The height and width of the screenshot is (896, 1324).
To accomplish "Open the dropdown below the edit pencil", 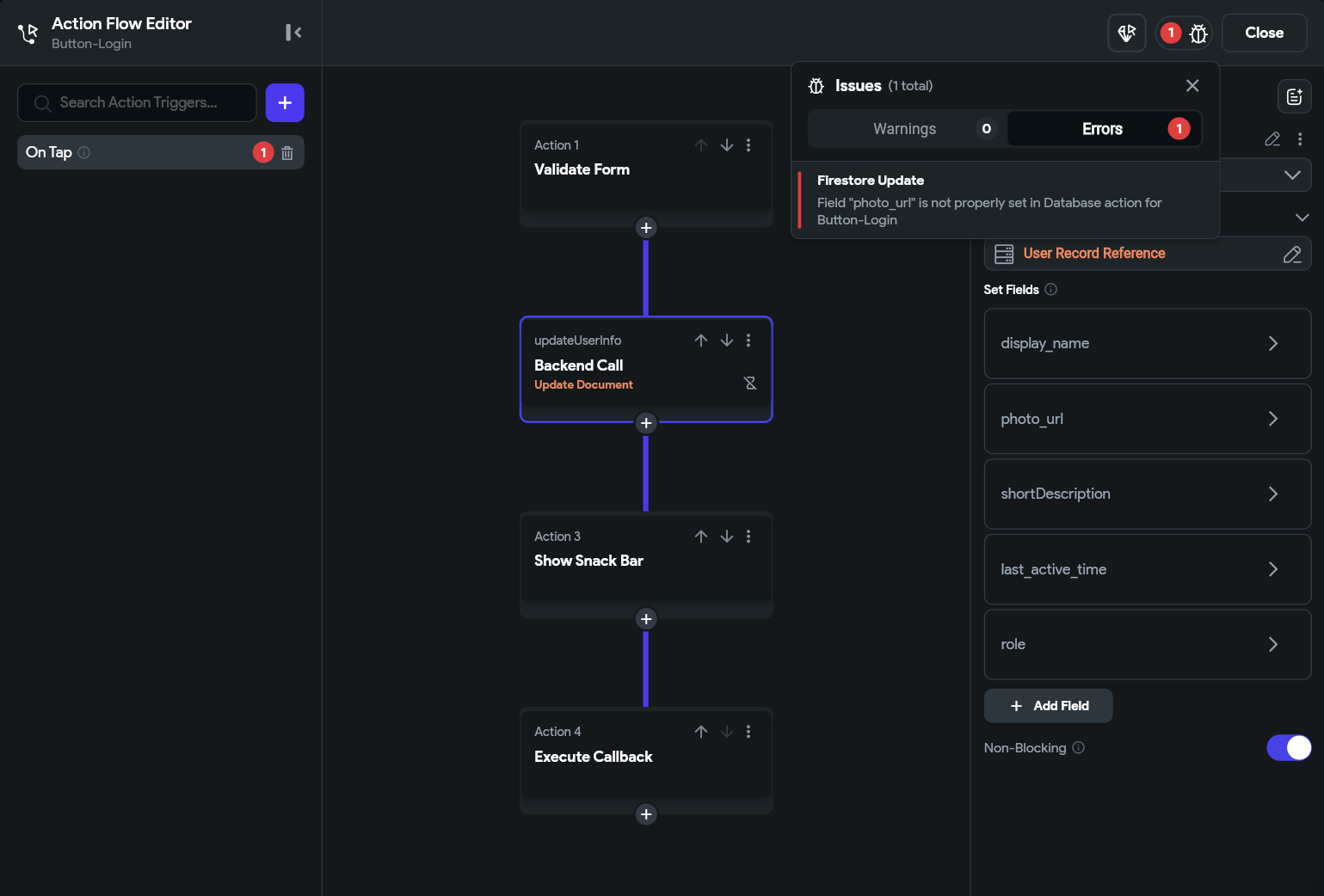I will pyautogui.click(x=1292, y=175).
